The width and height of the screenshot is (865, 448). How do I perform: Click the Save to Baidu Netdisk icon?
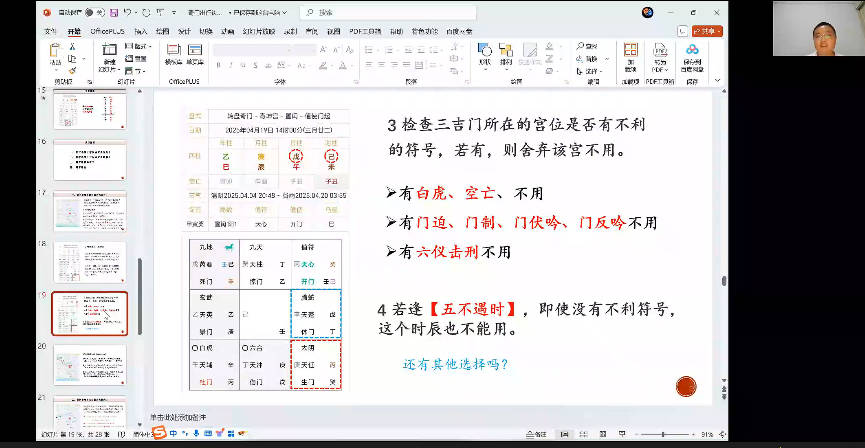pyautogui.click(x=692, y=55)
